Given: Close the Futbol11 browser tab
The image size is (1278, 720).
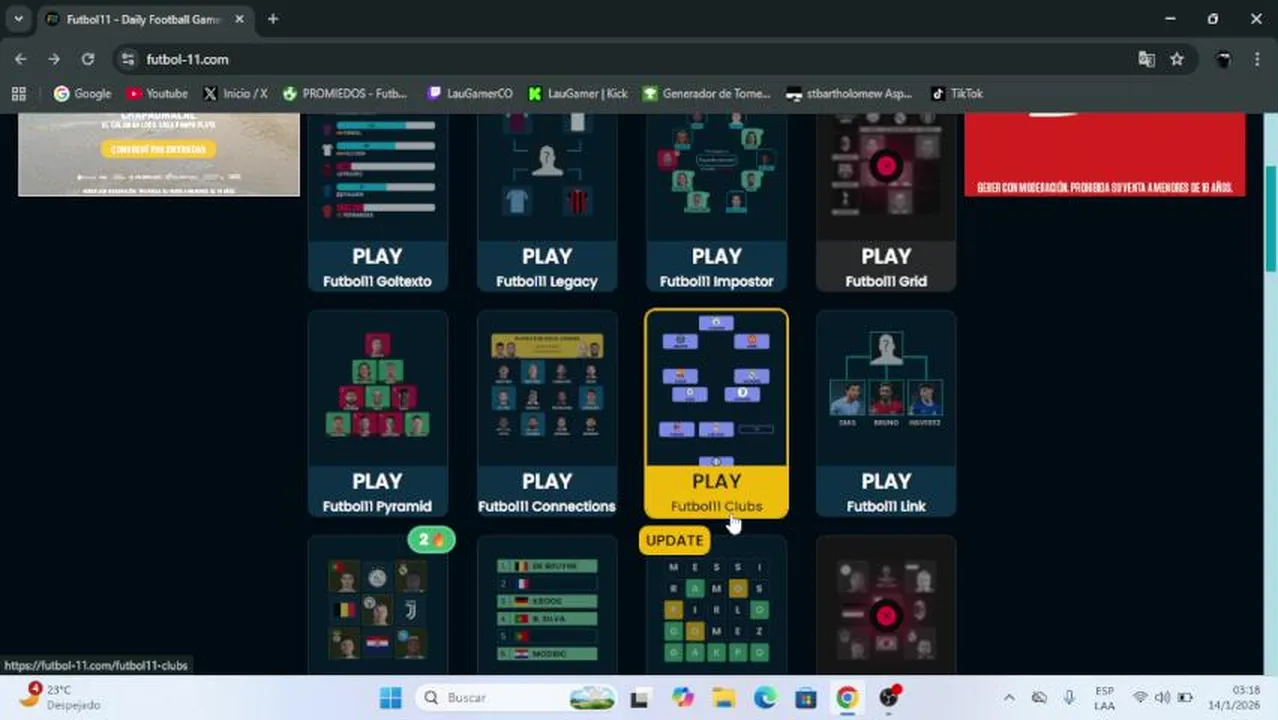Looking at the screenshot, I should click(x=239, y=19).
